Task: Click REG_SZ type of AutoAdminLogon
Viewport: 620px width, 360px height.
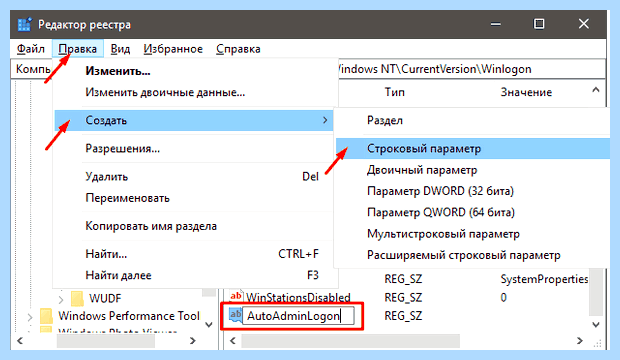Action: point(403,316)
